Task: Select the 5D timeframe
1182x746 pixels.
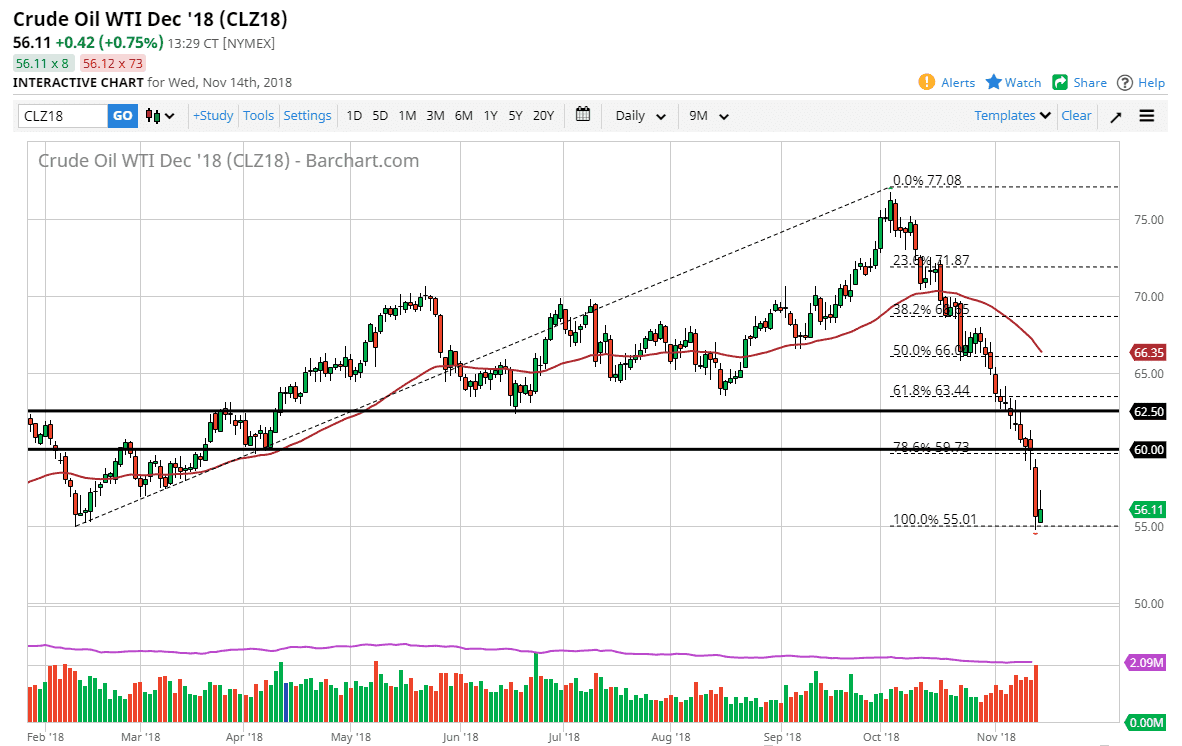Action: tap(380, 115)
